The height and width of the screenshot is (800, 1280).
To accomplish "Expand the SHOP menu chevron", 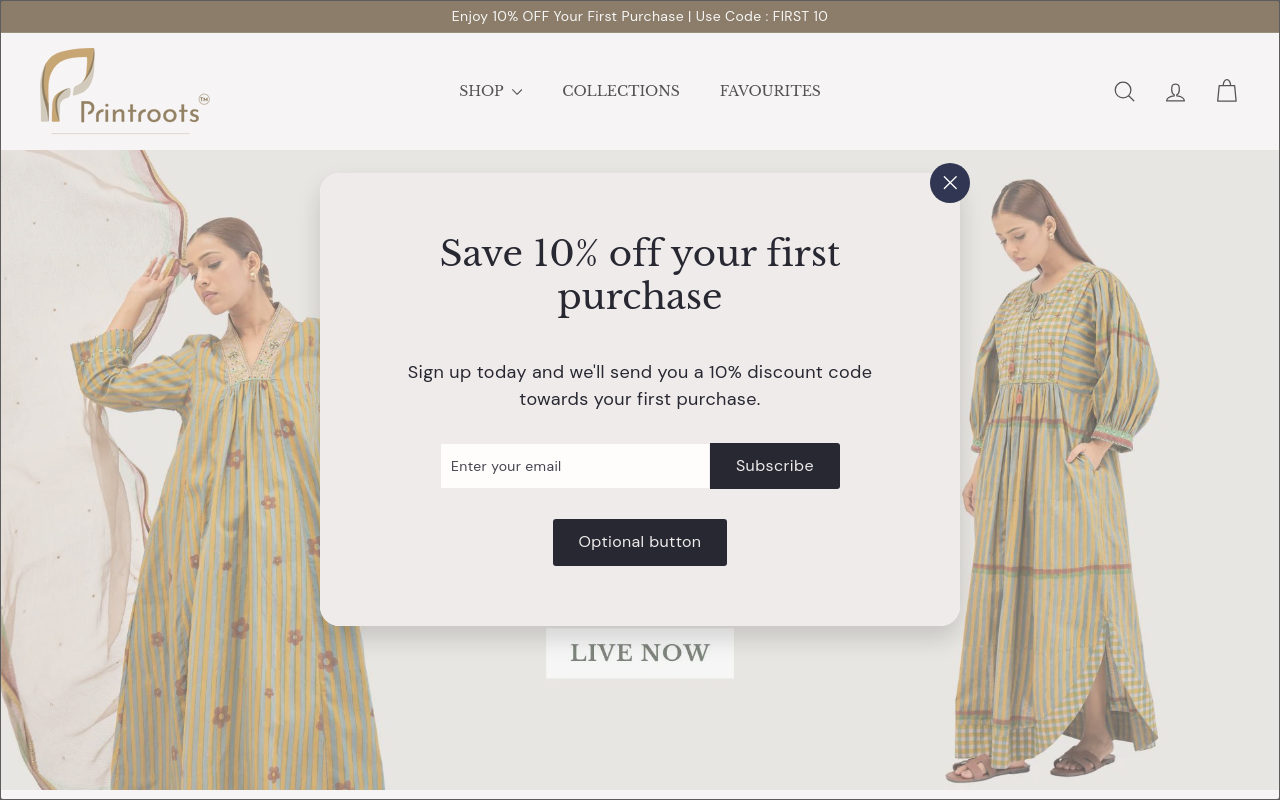I will pos(517,92).
